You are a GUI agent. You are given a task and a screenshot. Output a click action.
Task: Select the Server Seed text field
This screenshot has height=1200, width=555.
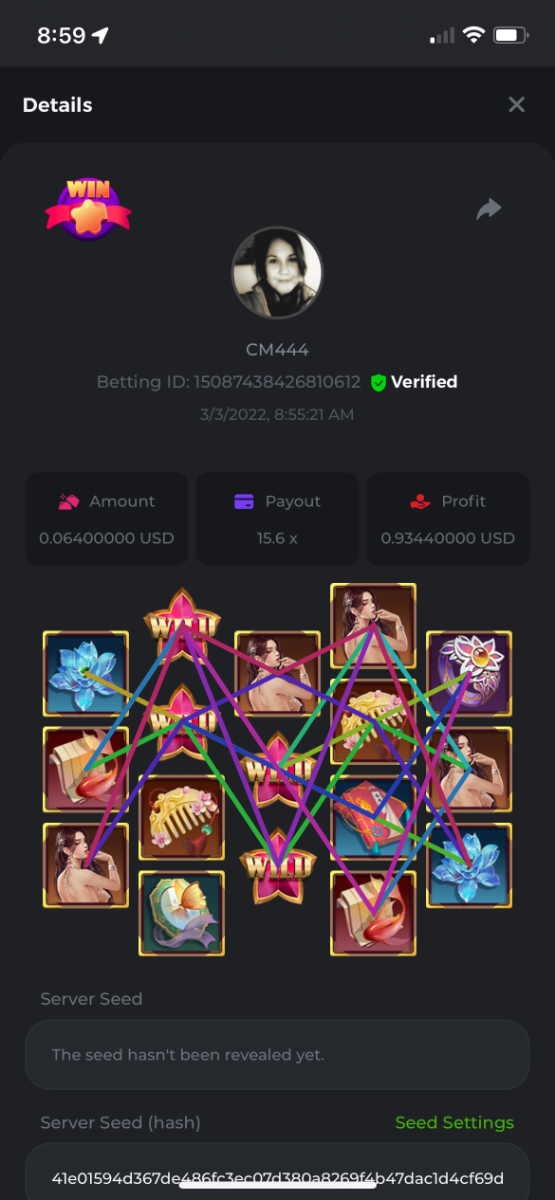pyautogui.click(x=277, y=1055)
